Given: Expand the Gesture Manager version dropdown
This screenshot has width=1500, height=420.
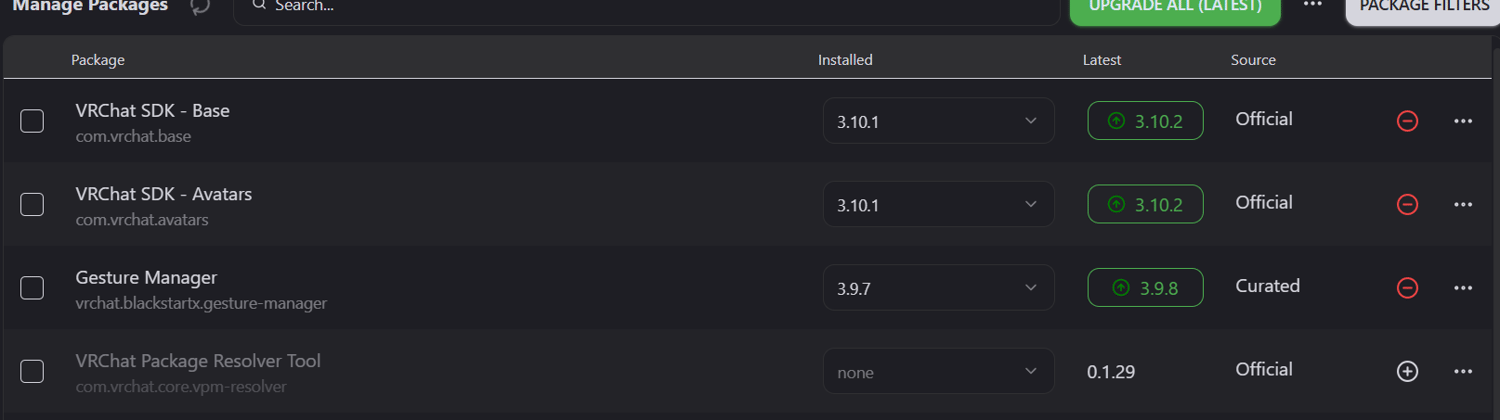Looking at the screenshot, I should (938, 288).
